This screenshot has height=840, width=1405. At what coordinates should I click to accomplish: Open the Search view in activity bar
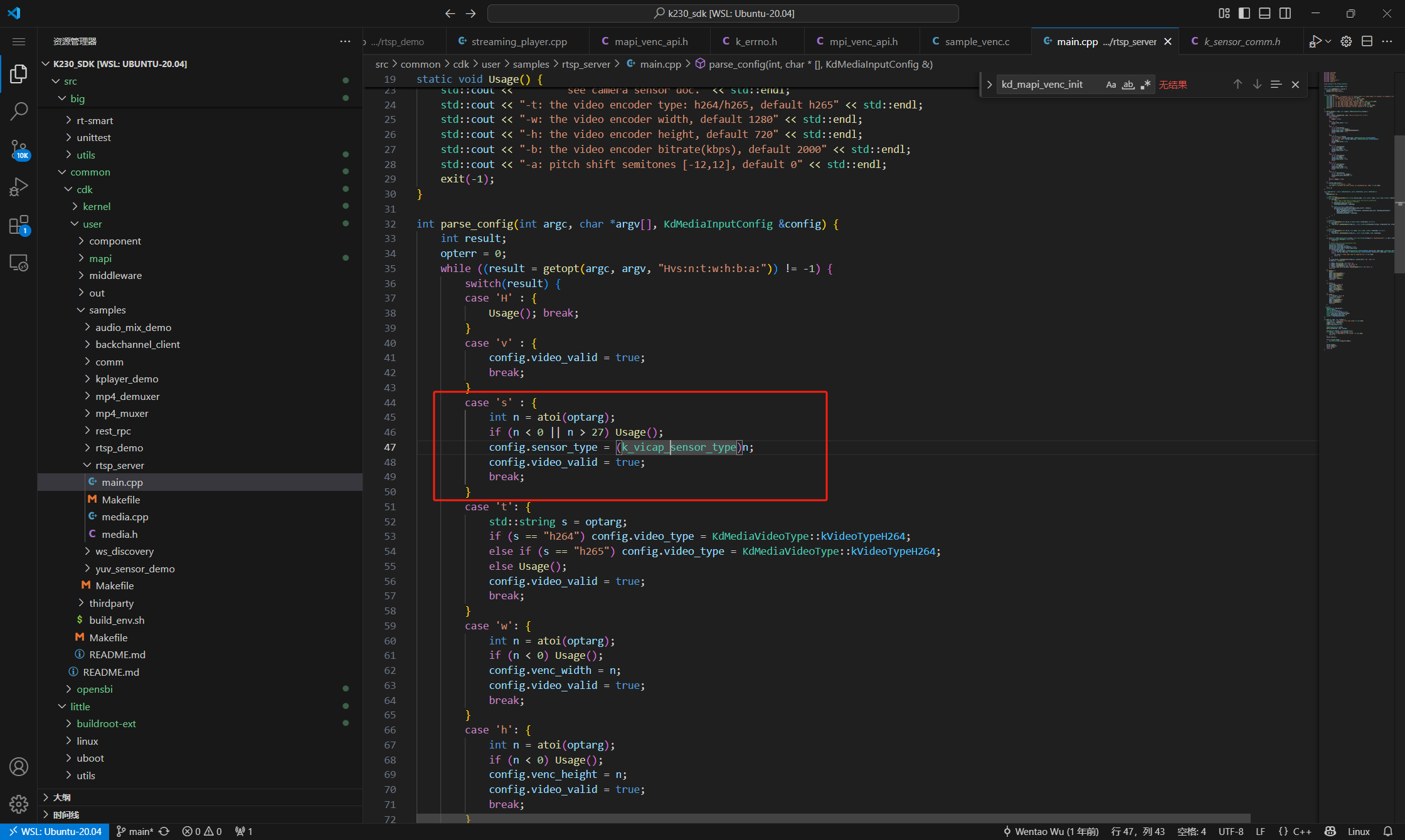point(19,112)
